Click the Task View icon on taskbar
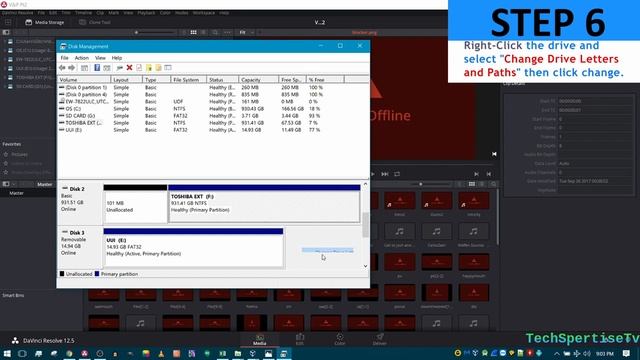640x360 pixels. click(22, 353)
